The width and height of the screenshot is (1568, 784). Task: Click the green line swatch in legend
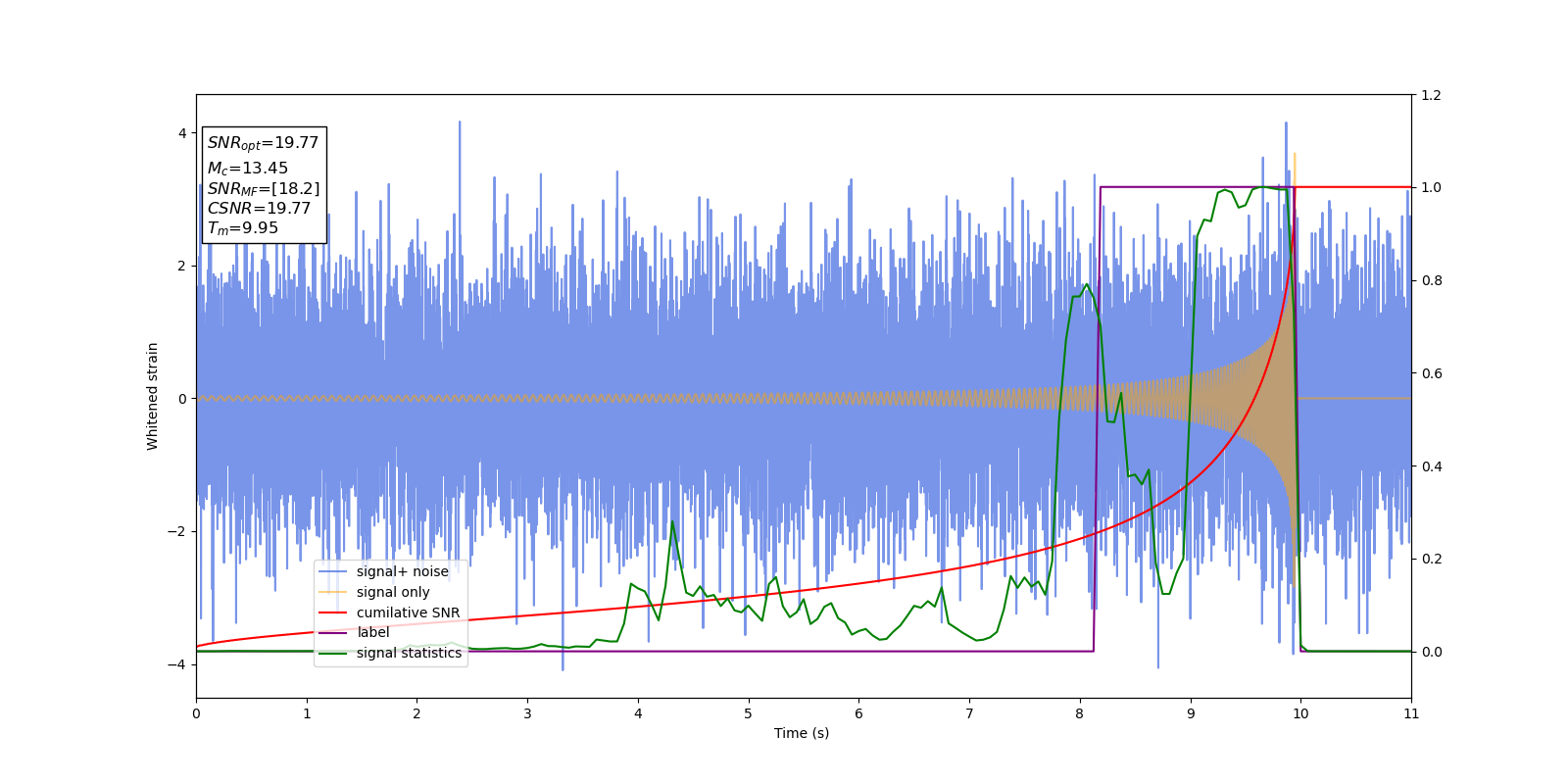click(x=333, y=653)
